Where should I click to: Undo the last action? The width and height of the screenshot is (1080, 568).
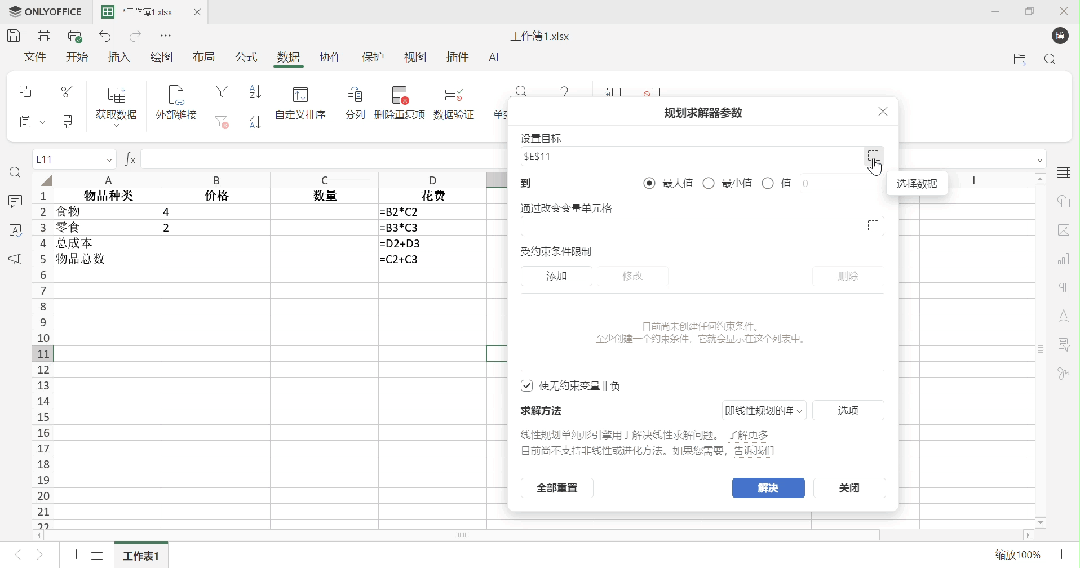(105, 36)
